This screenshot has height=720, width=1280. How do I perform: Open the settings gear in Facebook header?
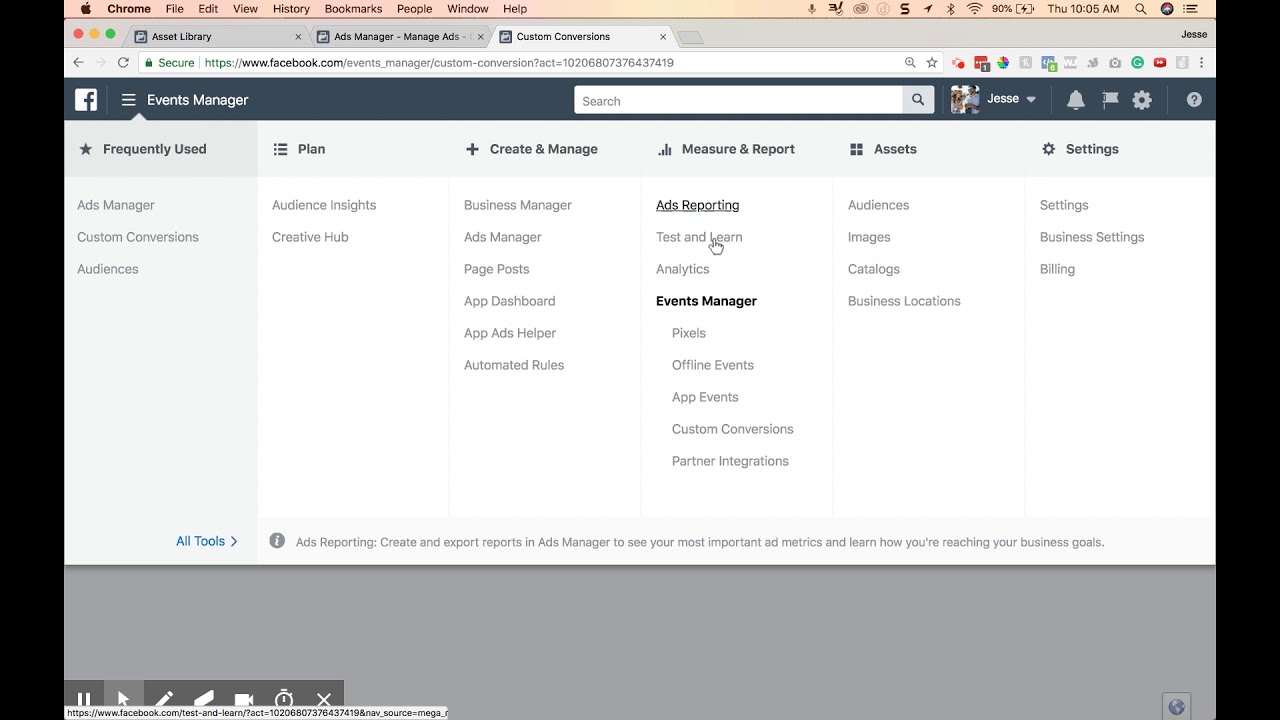(1142, 100)
